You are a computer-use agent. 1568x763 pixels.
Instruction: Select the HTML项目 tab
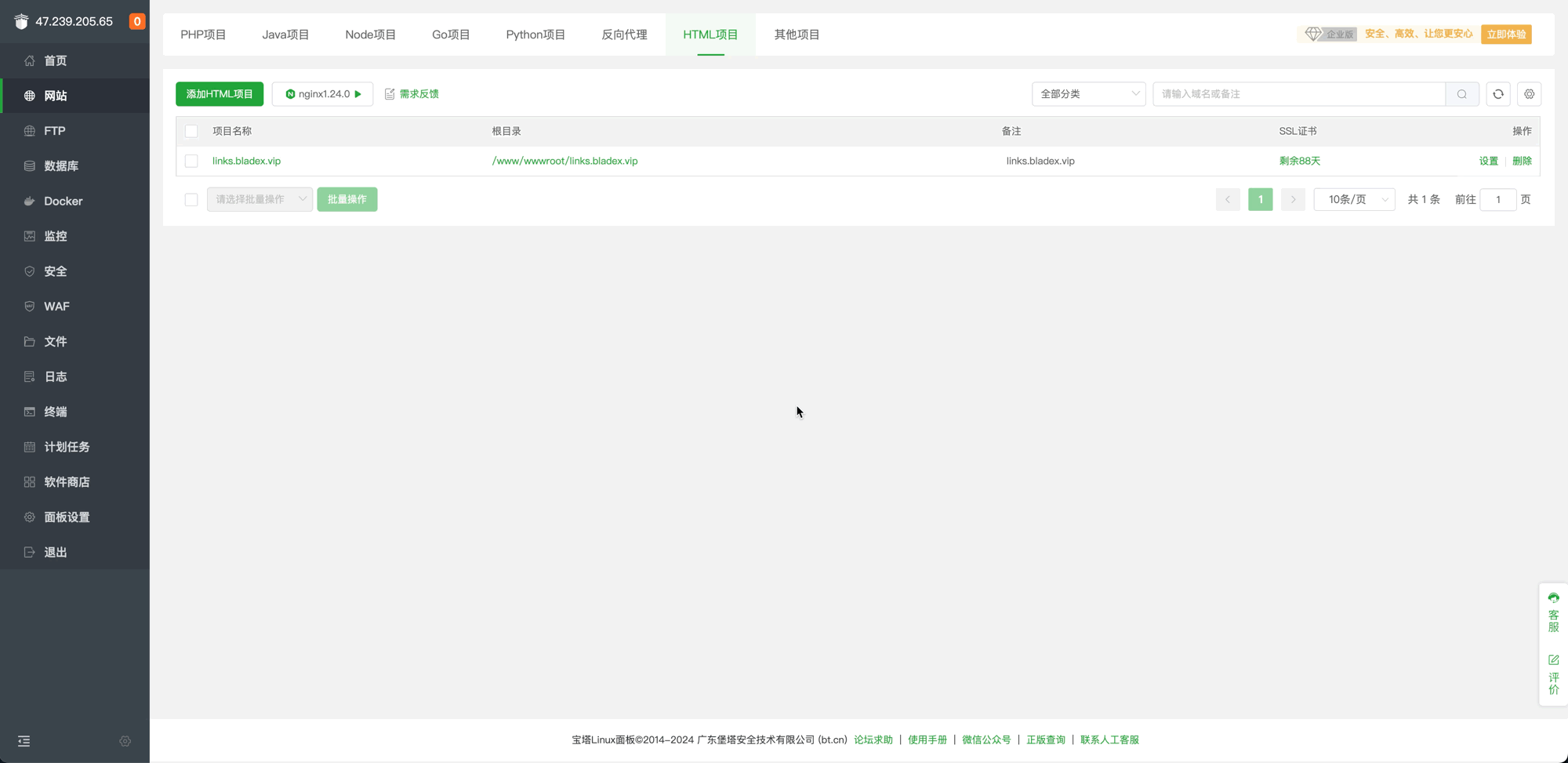click(710, 35)
